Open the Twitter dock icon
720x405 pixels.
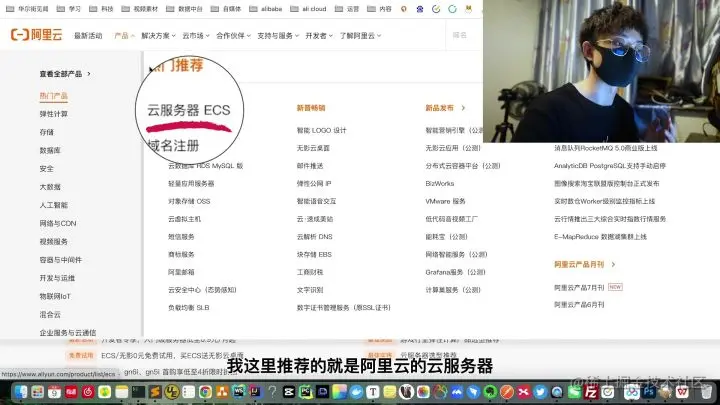pyautogui.click(x=540, y=392)
